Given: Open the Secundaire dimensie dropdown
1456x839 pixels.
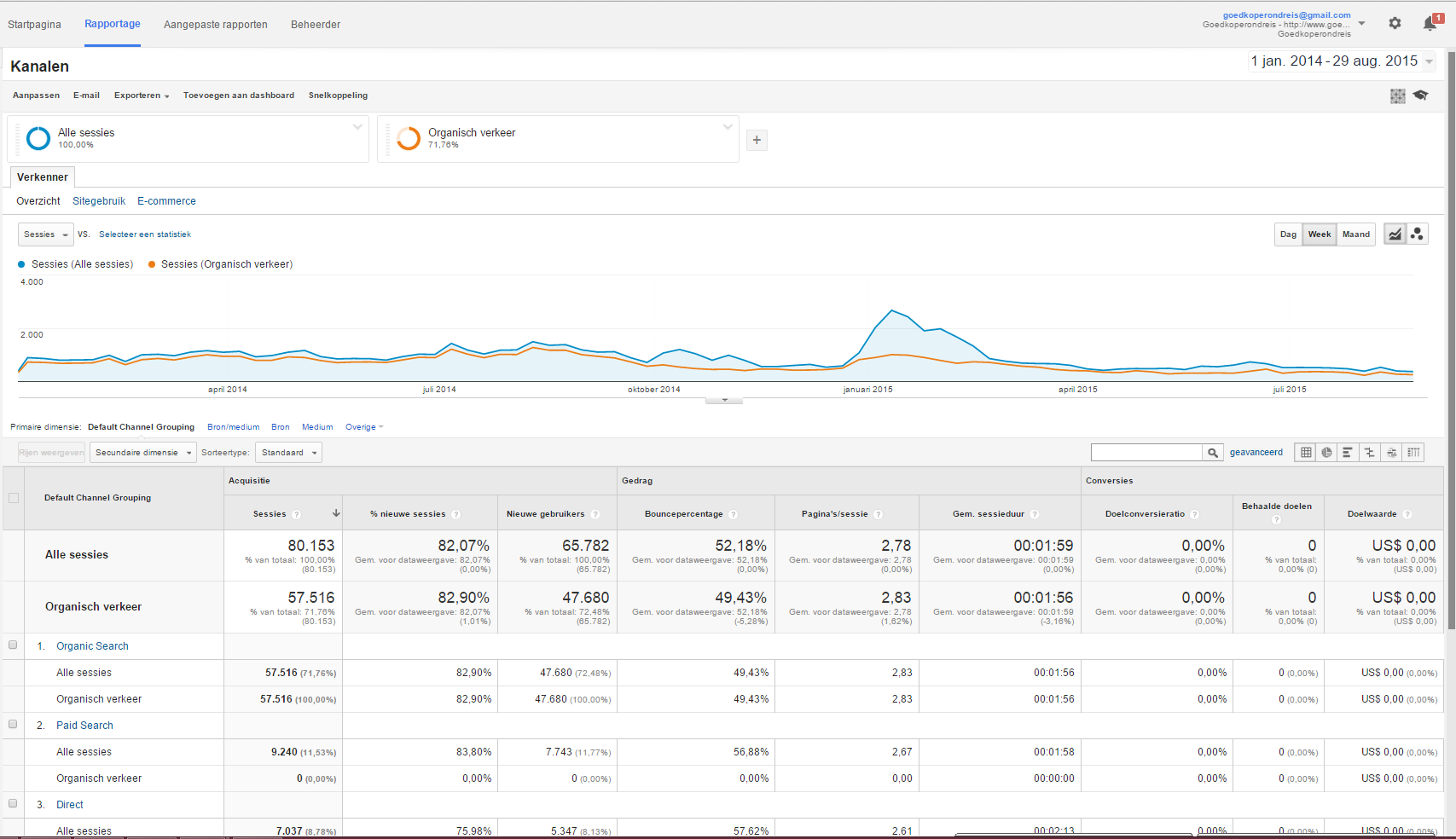Looking at the screenshot, I should click(143, 453).
